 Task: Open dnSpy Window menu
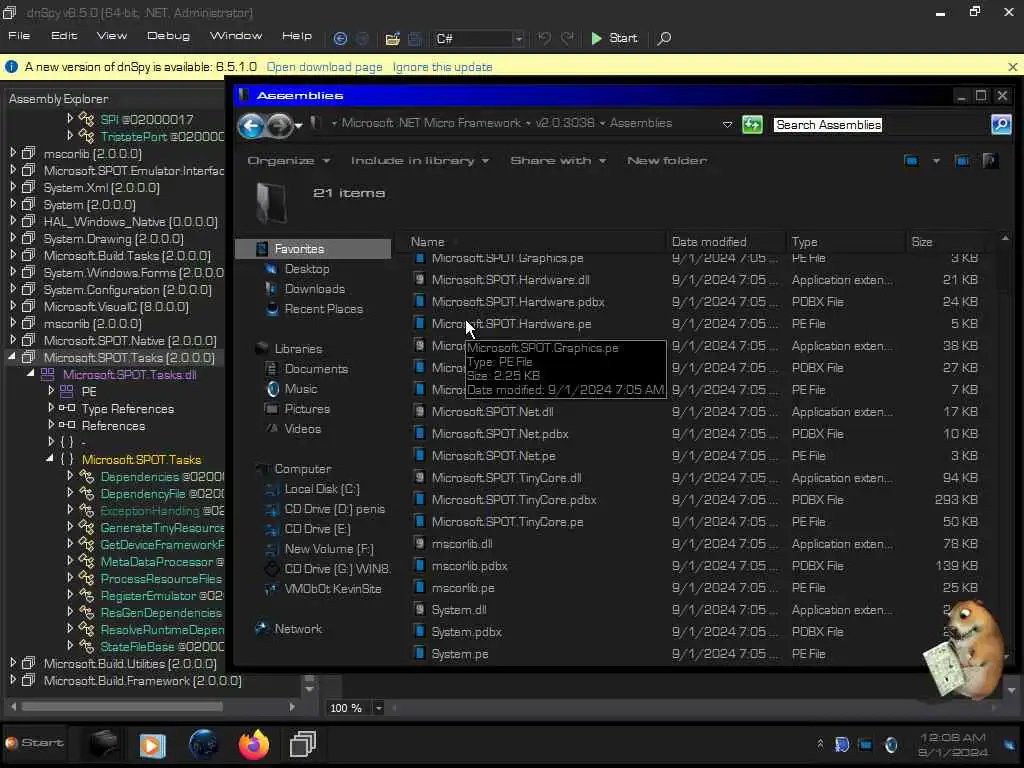[x=236, y=36]
